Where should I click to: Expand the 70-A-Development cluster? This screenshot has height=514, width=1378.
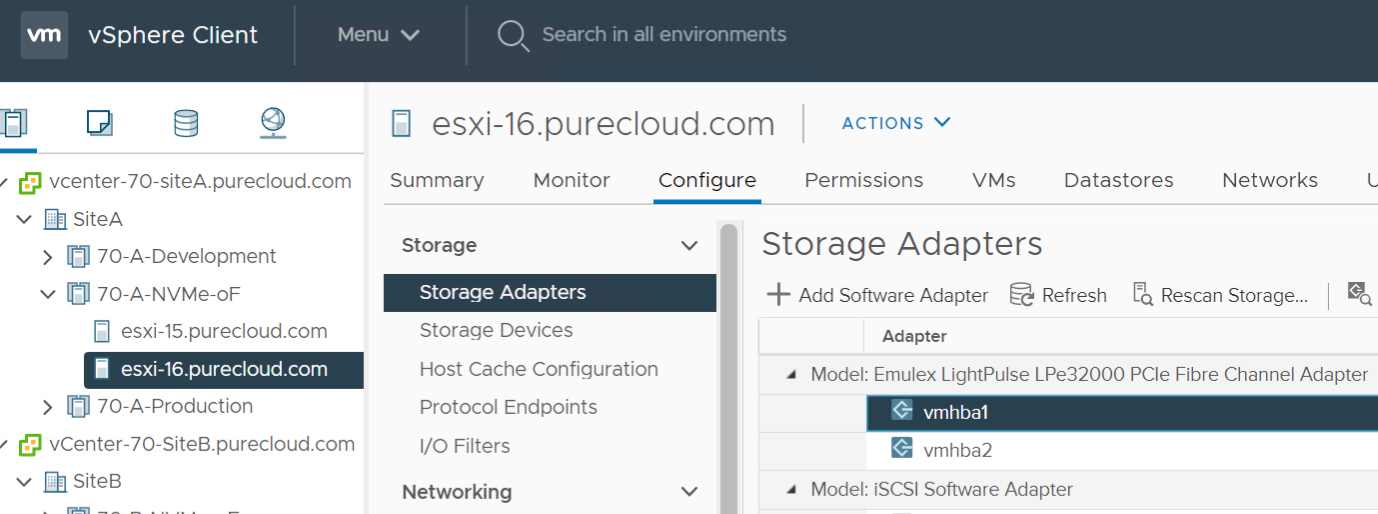click(x=47, y=257)
